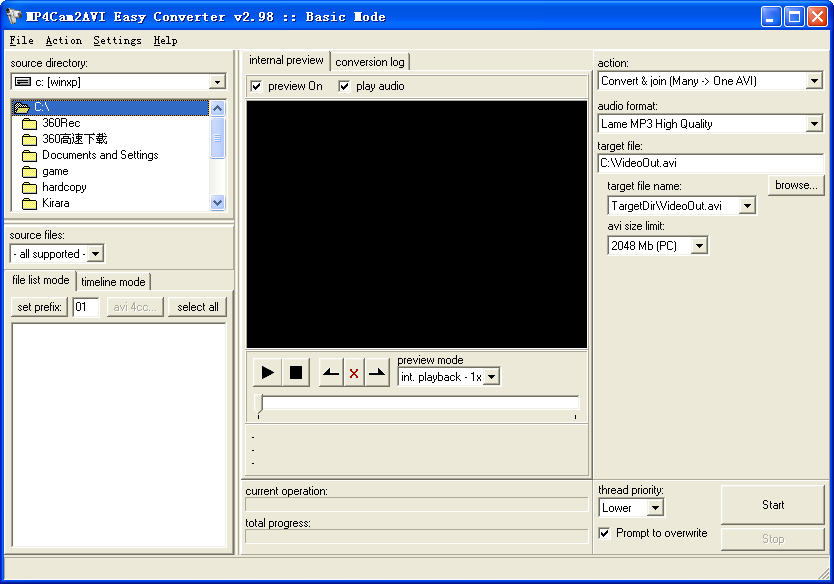The image size is (834, 584).
Task: Toggle the preview On checkbox
Action: (256, 86)
